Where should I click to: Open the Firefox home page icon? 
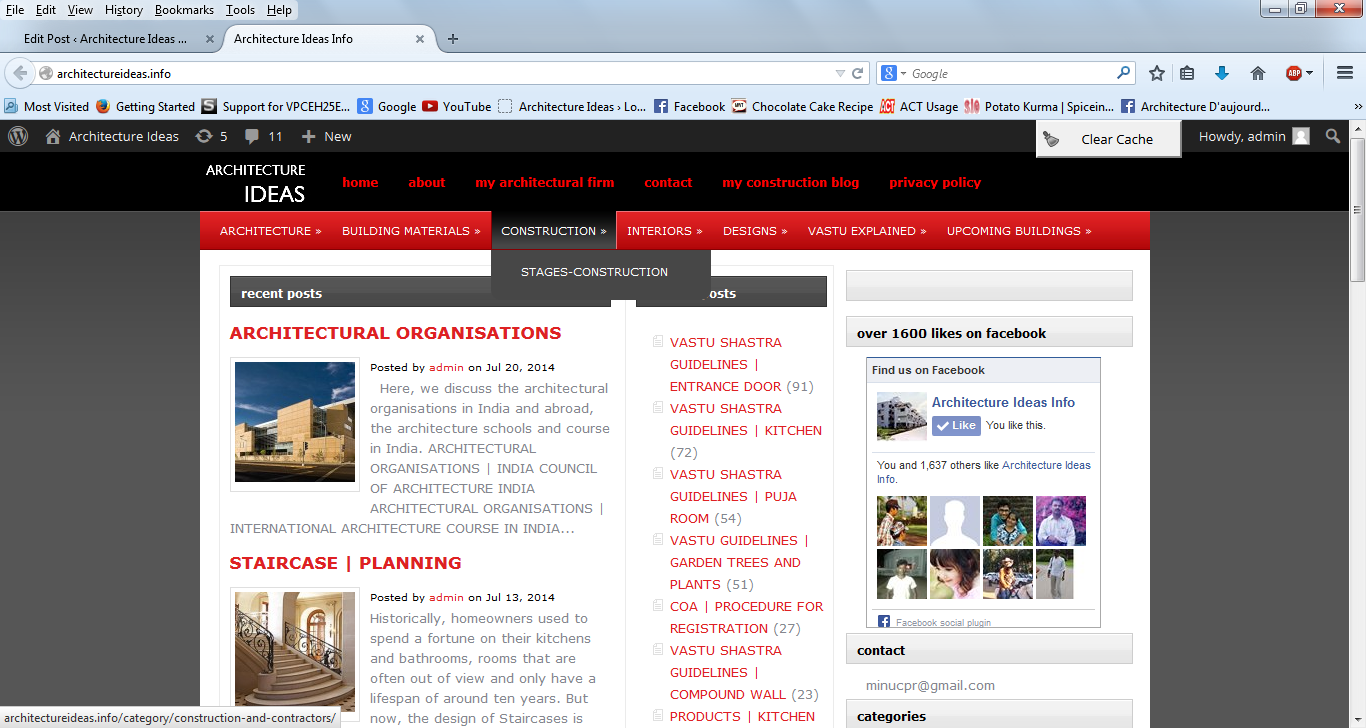[x=1258, y=73]
